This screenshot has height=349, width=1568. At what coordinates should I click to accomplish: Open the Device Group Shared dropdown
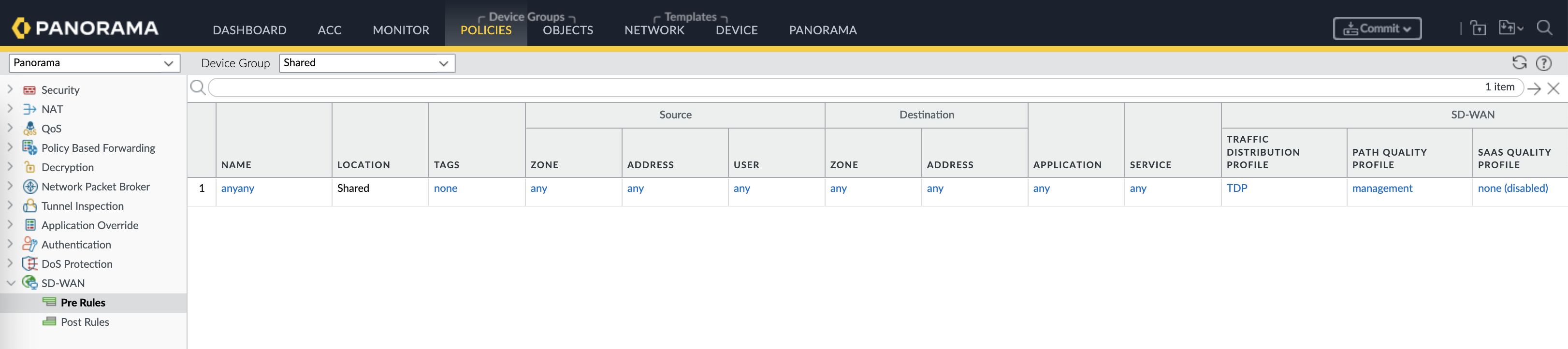click(366, 63)
